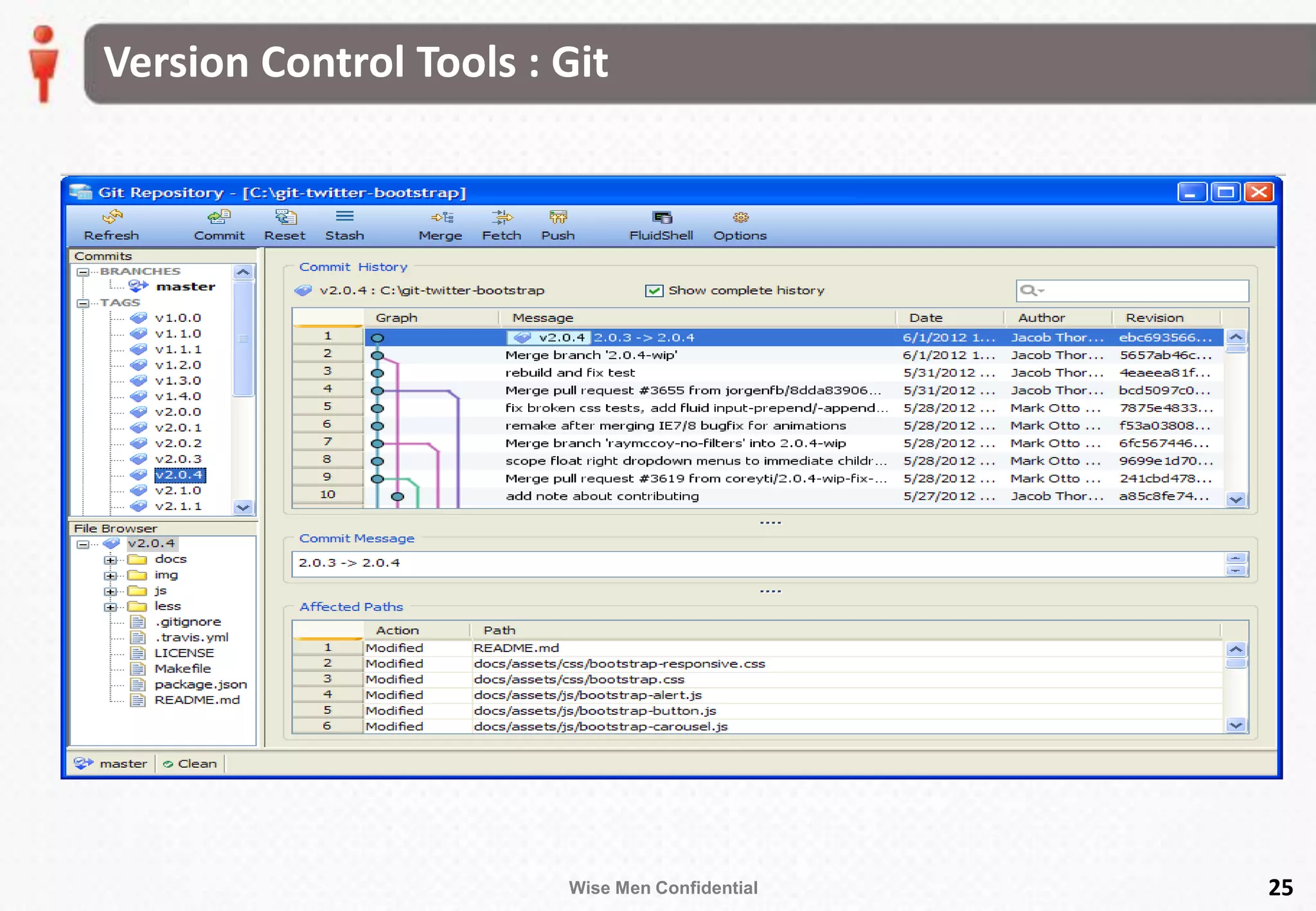Expand the js folder
This screenshot has height=911, width=1316.
[111, 591]
